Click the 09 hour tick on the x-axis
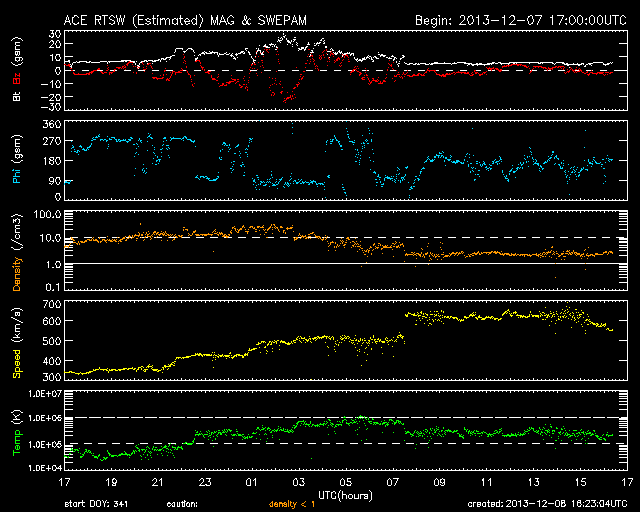640x512 pixels. 440,482
